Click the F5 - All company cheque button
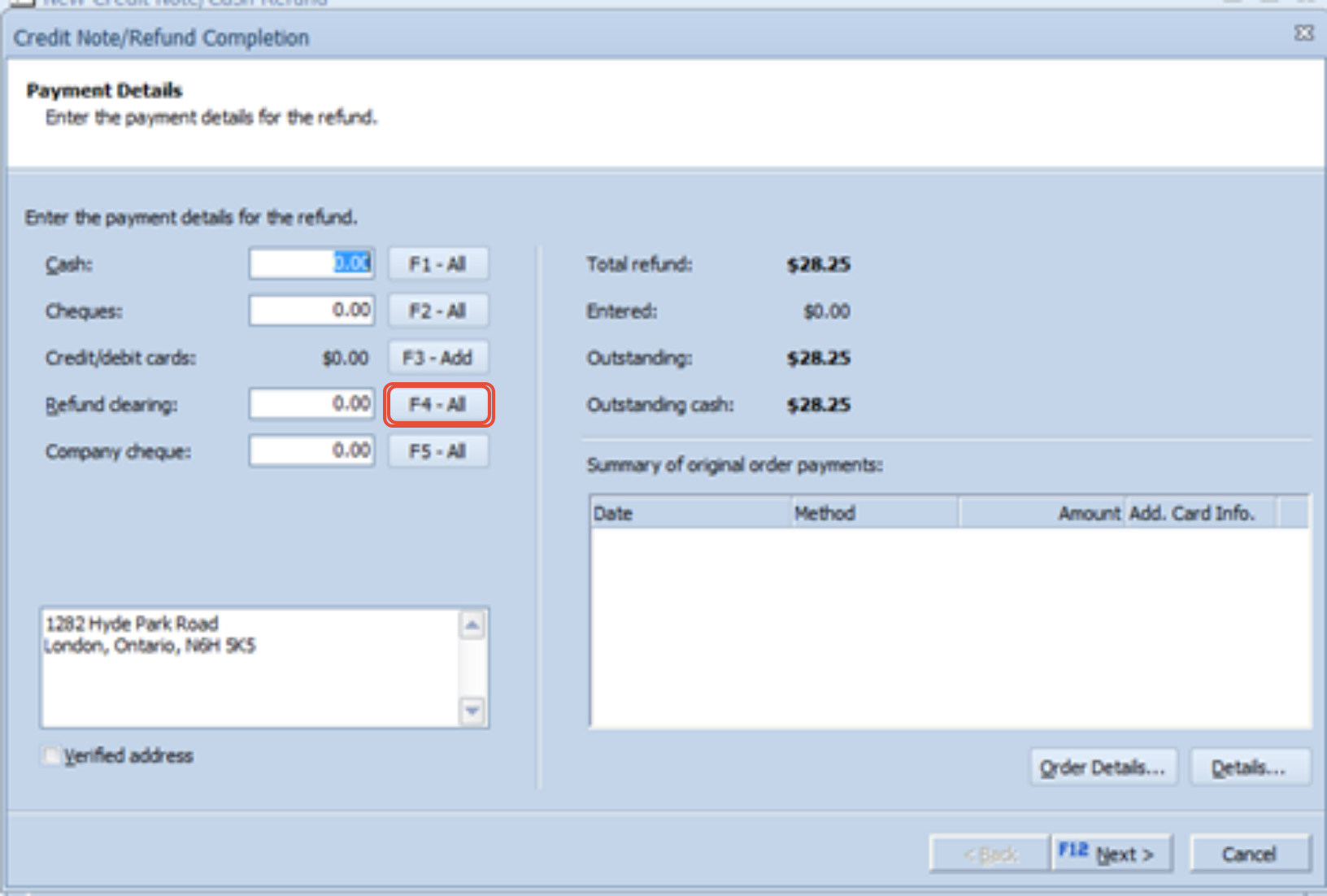 (437, 451)
